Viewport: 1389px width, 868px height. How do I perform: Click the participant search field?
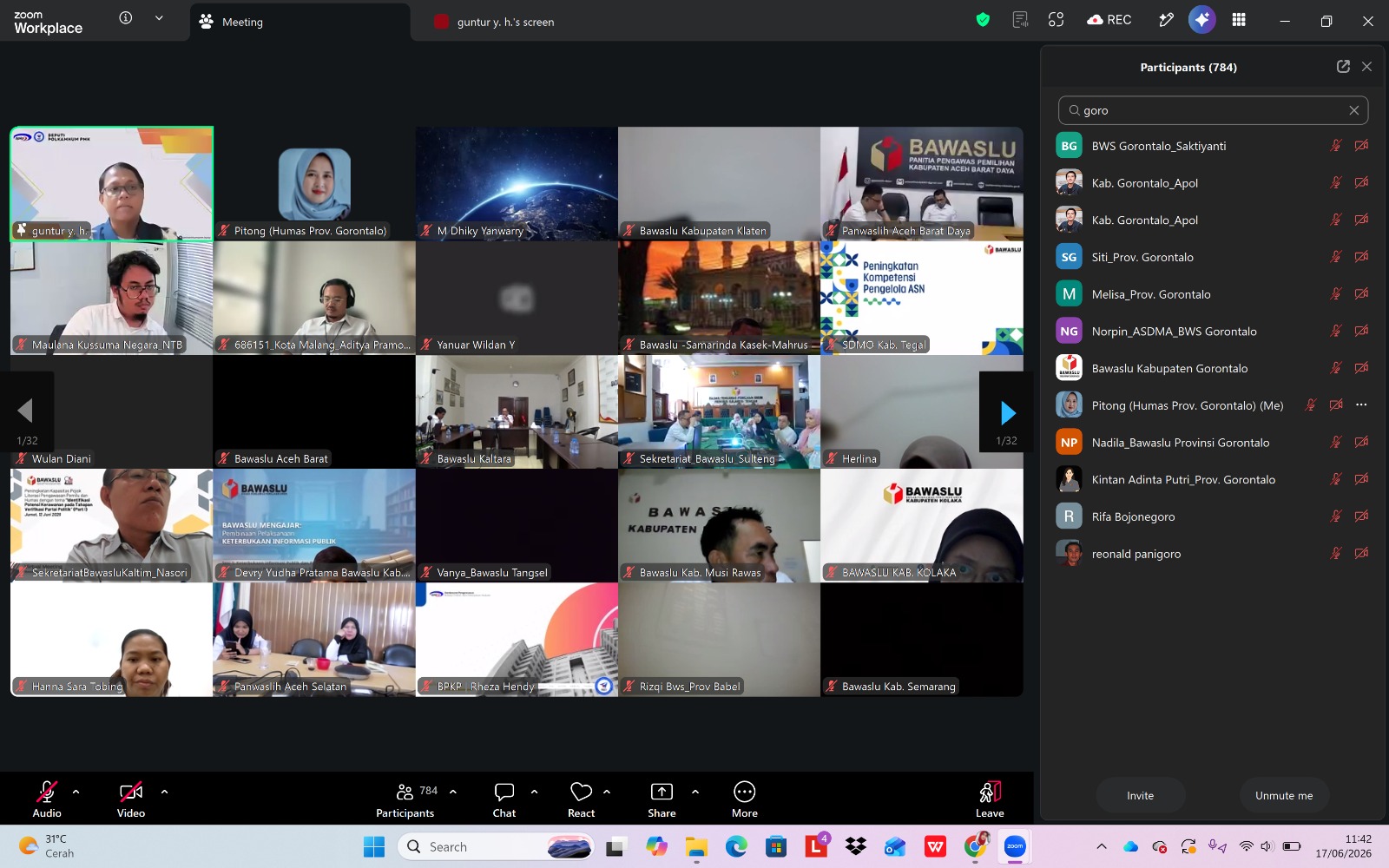click(x=1213, y=110)
